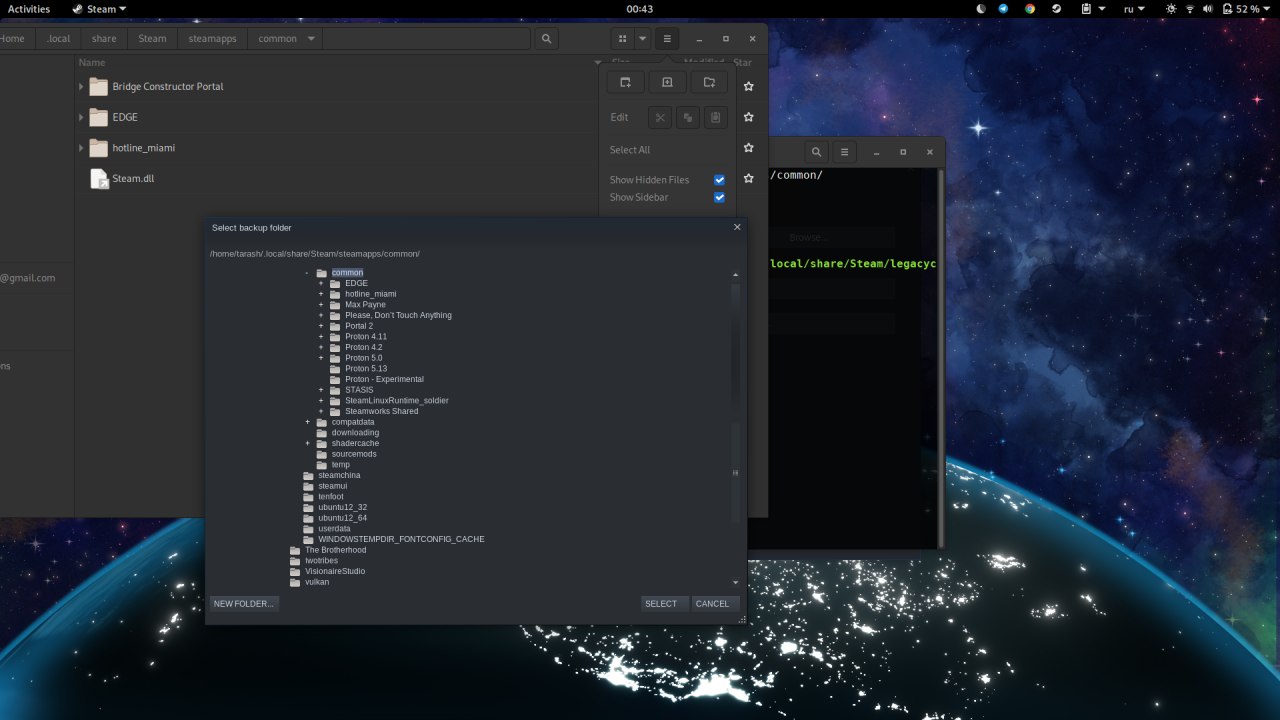Select the userdata folder in tree
Image resolution: width=1280 pixels, height=720 pixels.
coord(334,529)
